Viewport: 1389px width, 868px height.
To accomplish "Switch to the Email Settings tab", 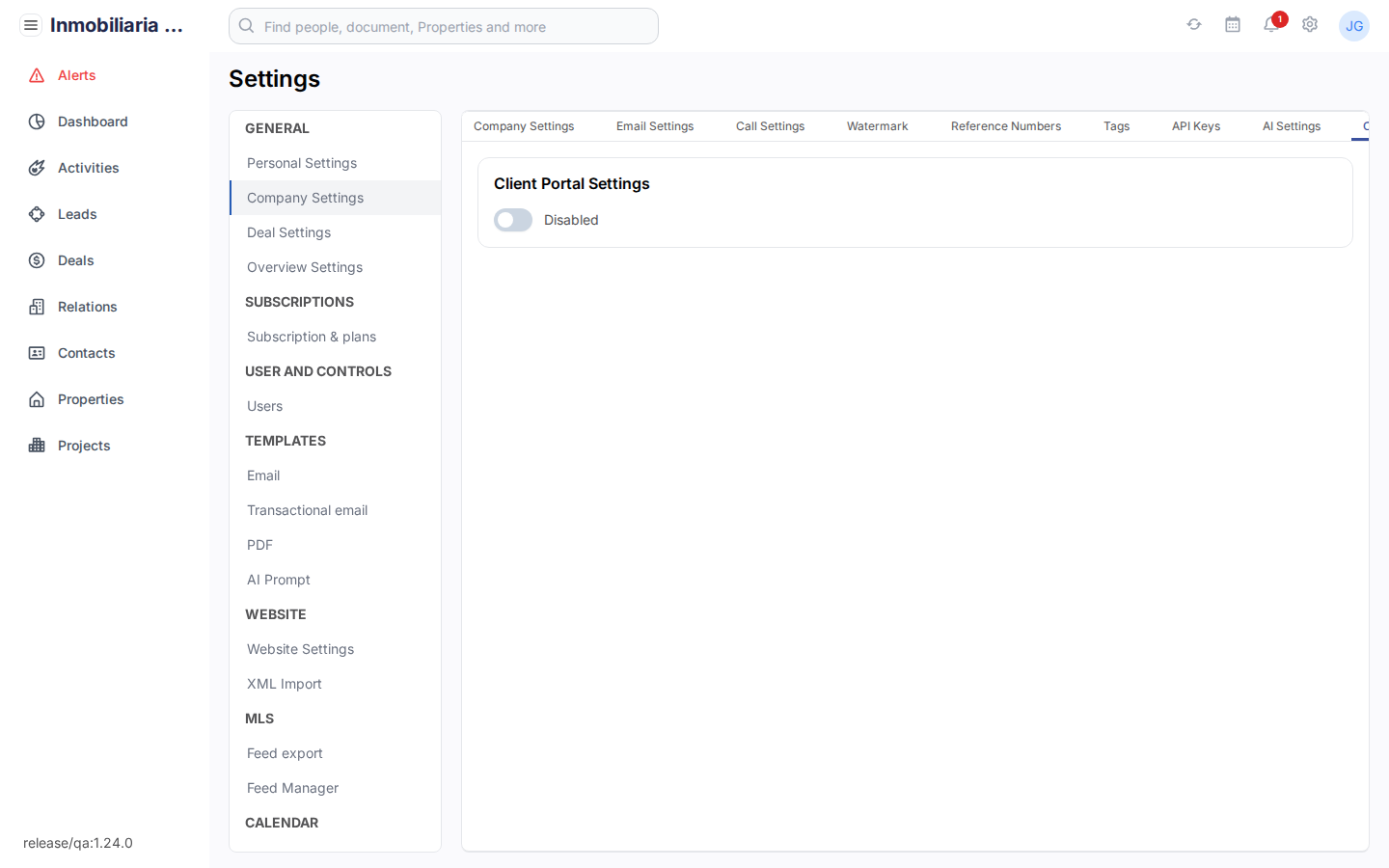I will (x=655, y=125).
